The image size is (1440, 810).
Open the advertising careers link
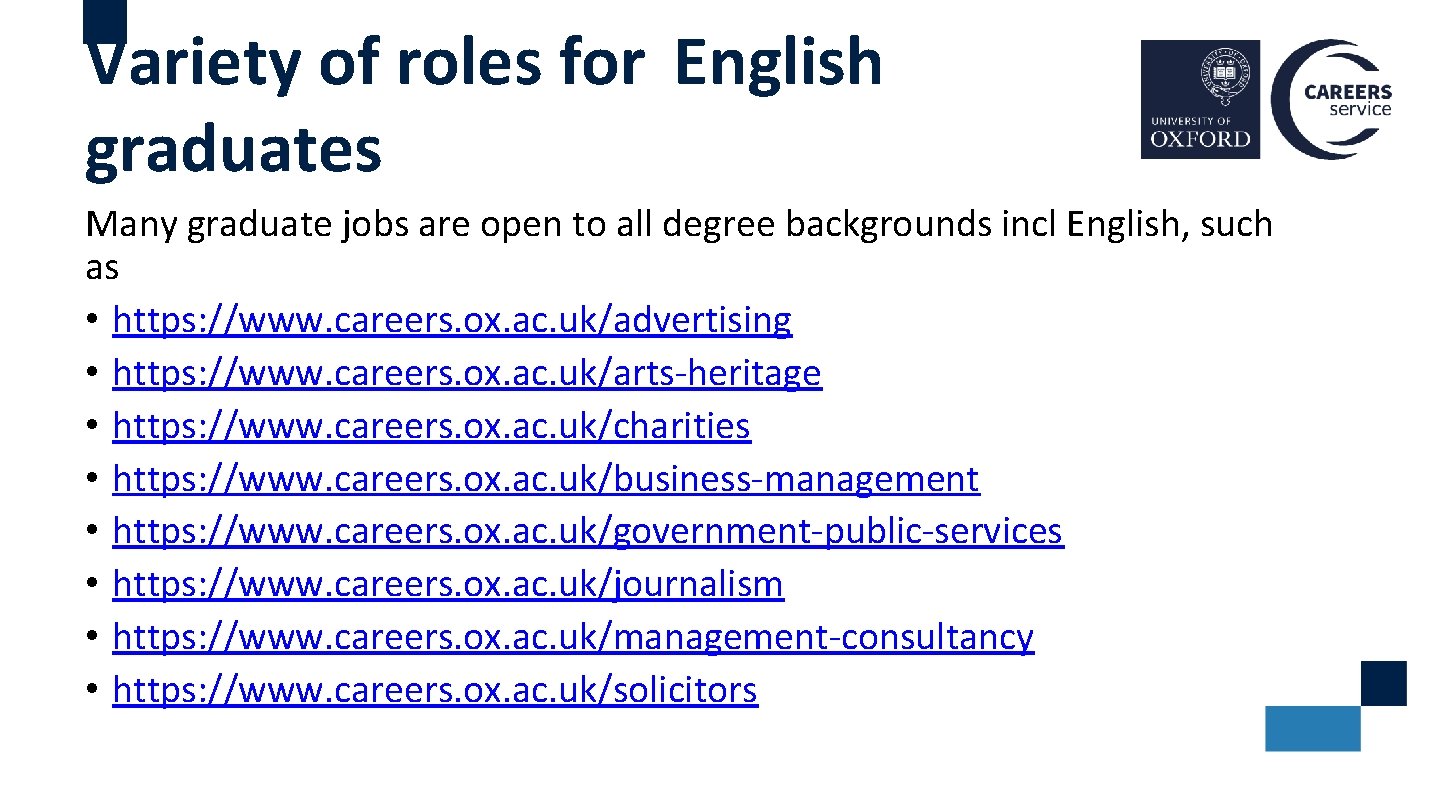pyautogui.click(x=451, y=321)
